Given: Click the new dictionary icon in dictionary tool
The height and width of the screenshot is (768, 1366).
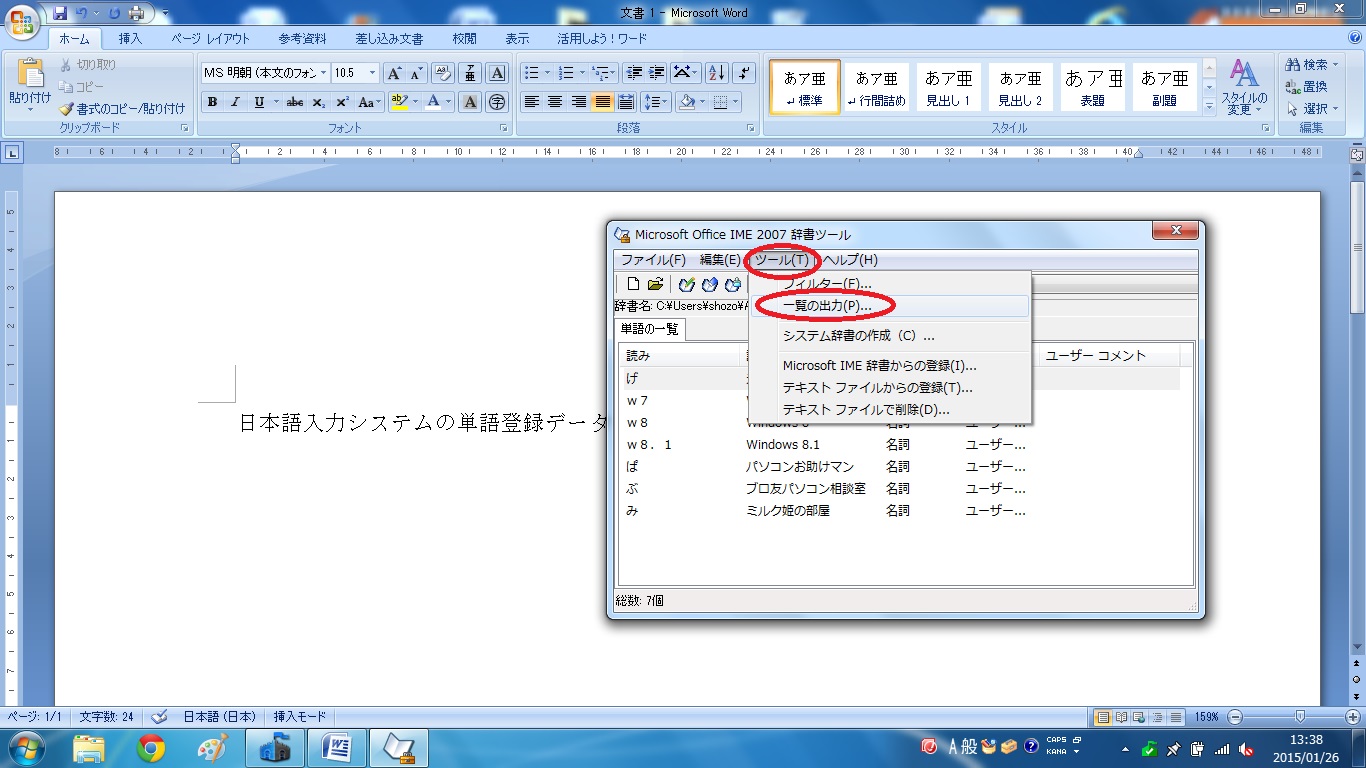Looking at the screenshot, I should pos(633,285).
